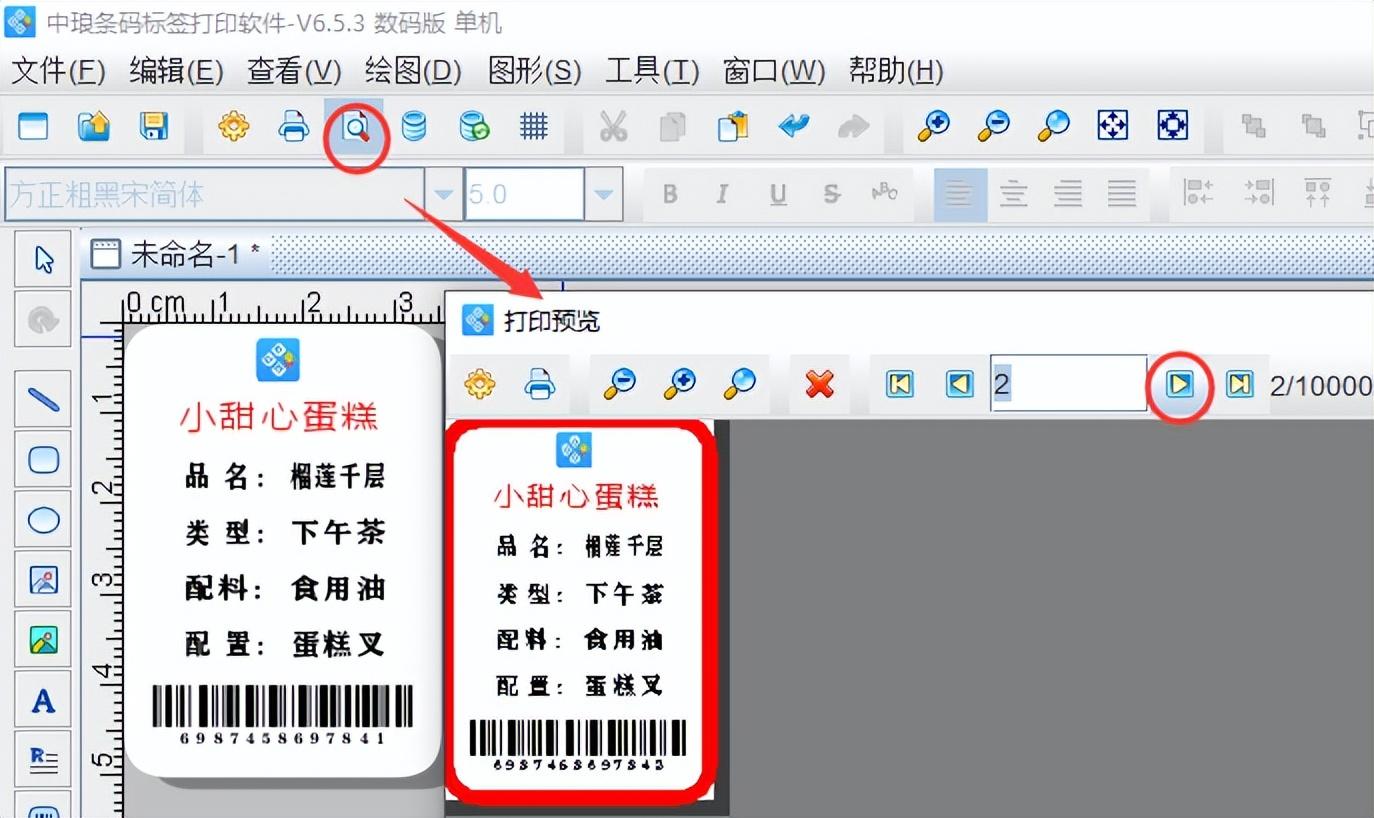Screen dimensions: 1374x818
Task: Click database with green check icon
Action: tap(474, 126)
